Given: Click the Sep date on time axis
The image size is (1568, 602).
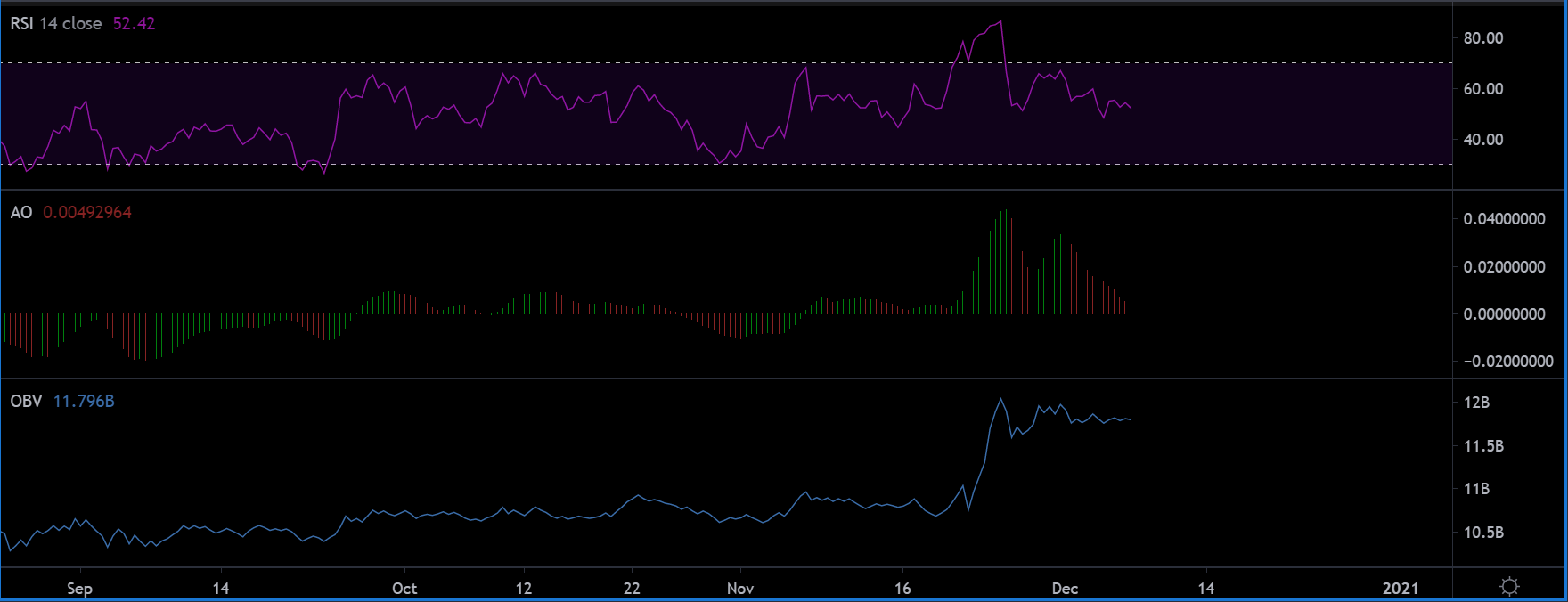Looking at the screenshot, I should pos(79,589).
